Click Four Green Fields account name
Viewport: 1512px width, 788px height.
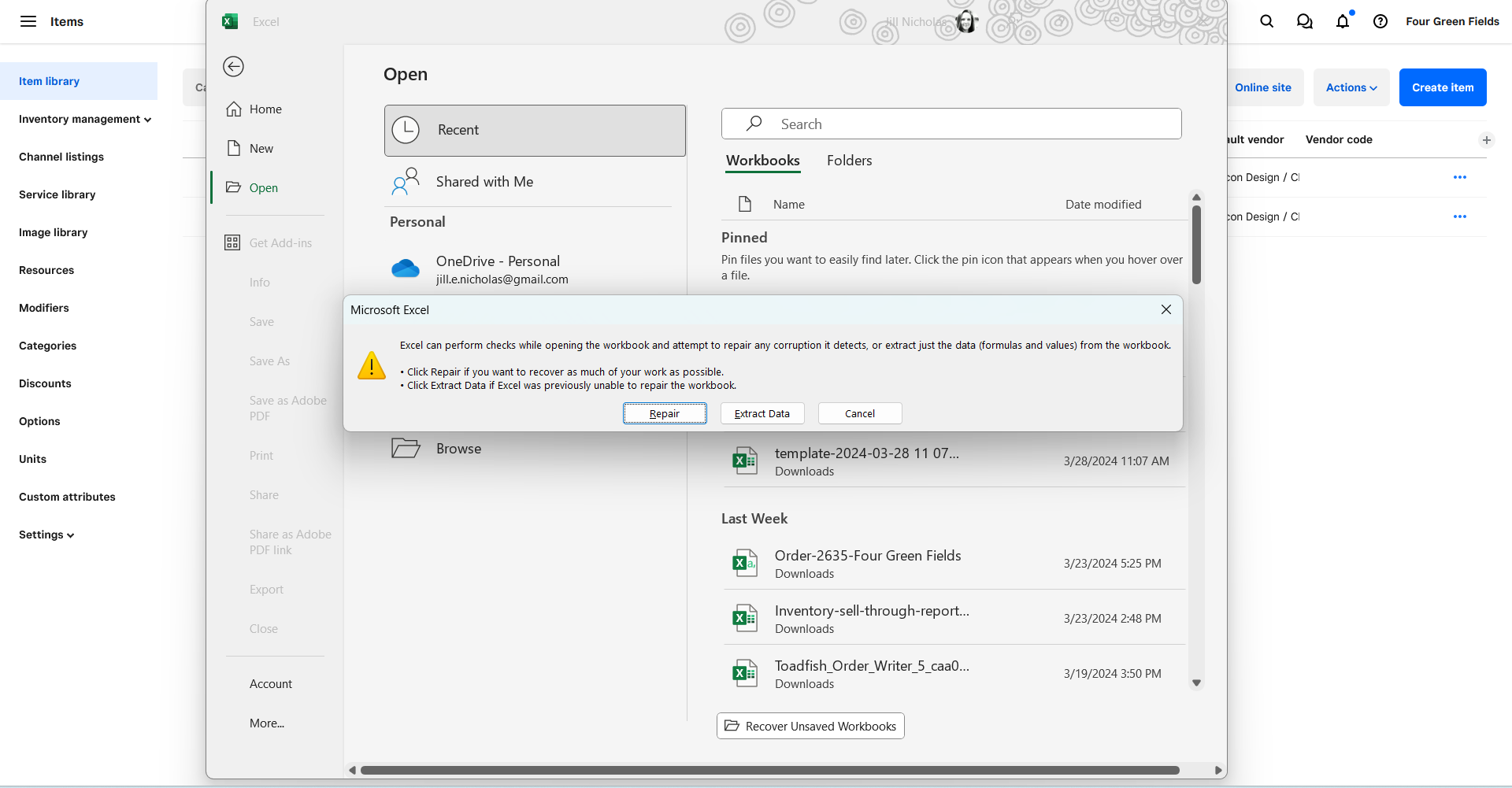click(1452, 21)
